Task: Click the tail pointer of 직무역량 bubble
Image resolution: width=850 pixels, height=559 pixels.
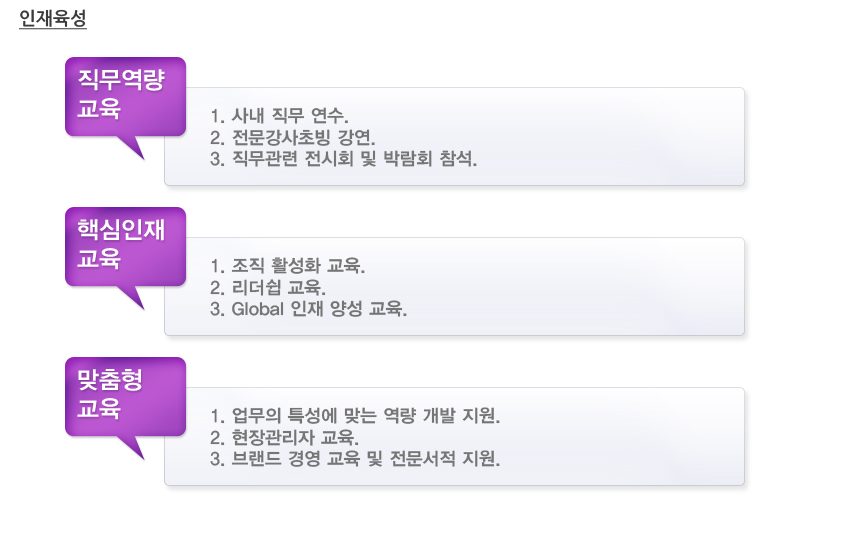Action: click(133, 146)
